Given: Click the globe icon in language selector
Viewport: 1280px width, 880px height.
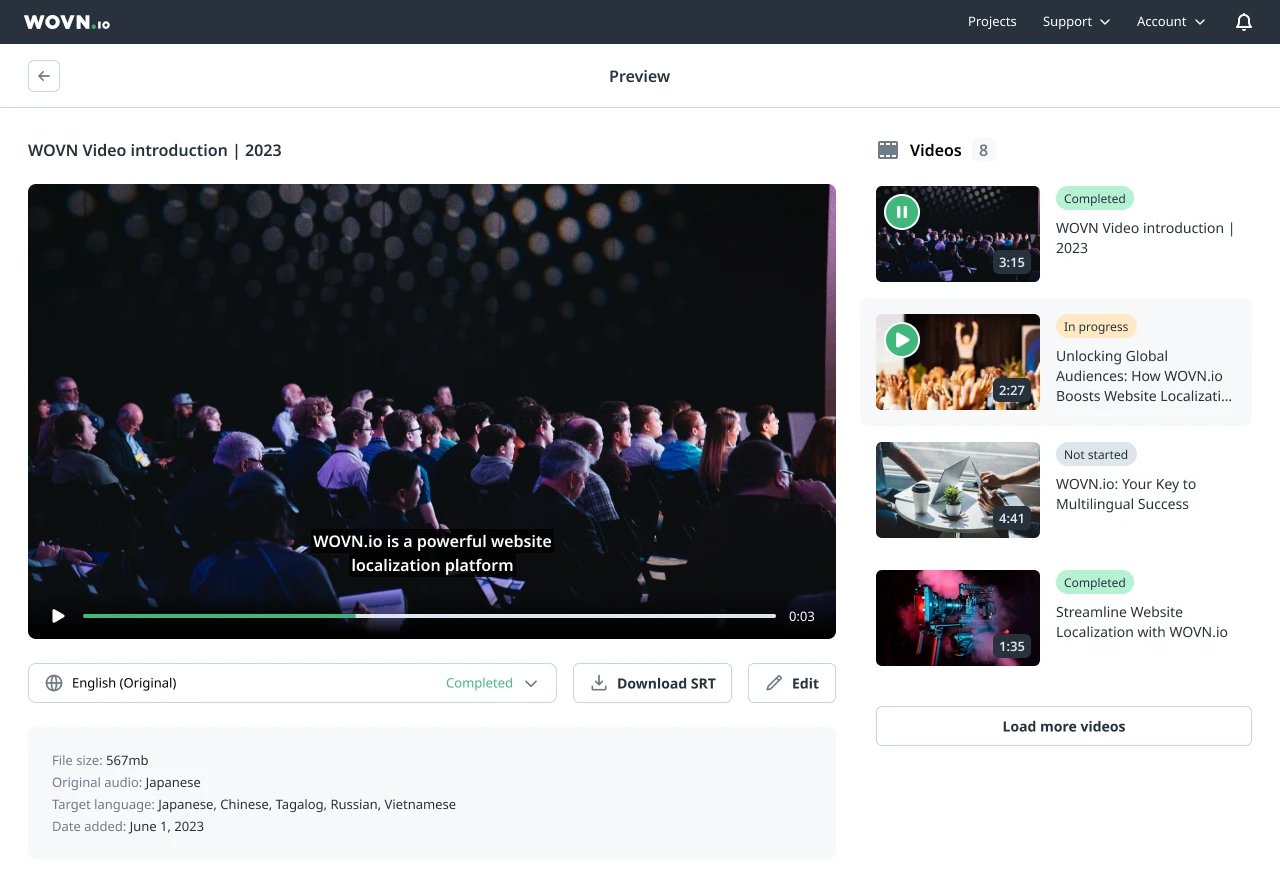Looking at the screenshot, I should [x=54, y=683].
